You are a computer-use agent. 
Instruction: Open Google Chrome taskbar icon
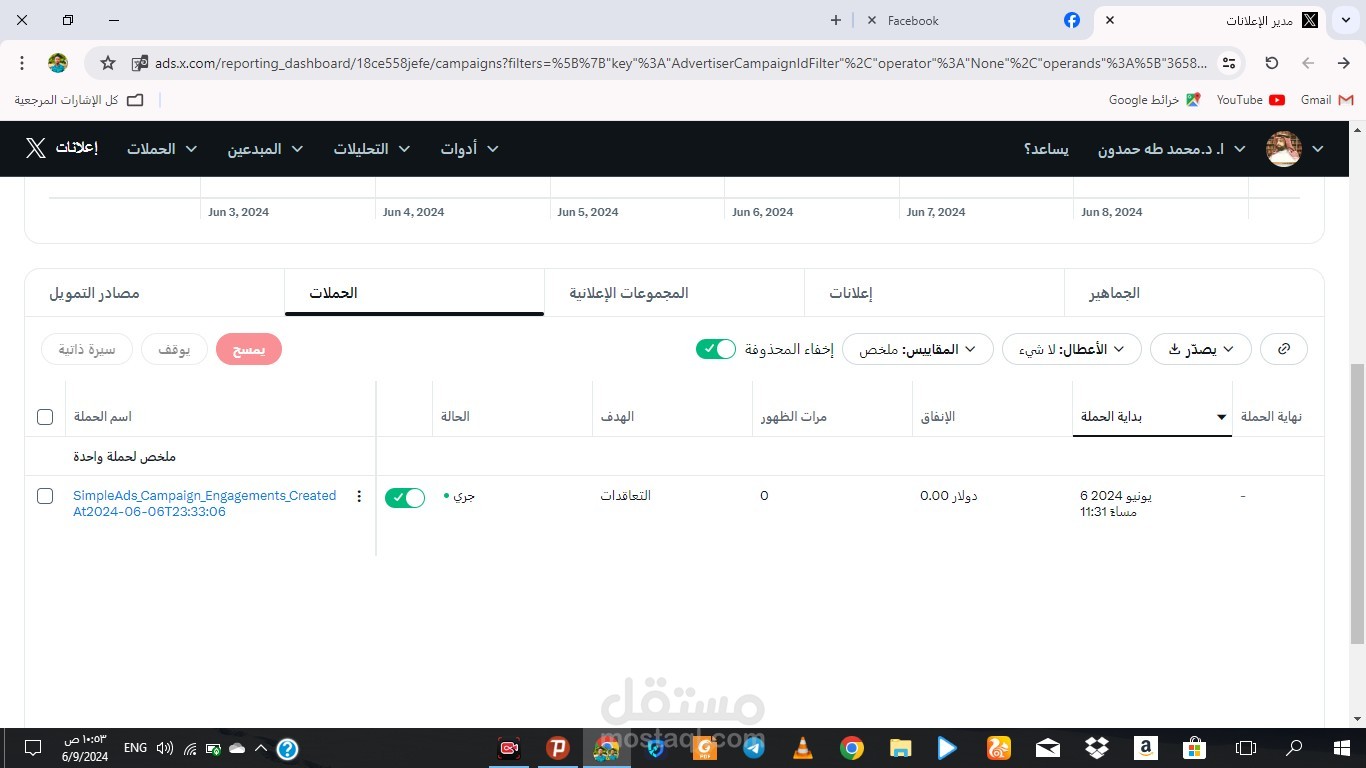point(852,748)
